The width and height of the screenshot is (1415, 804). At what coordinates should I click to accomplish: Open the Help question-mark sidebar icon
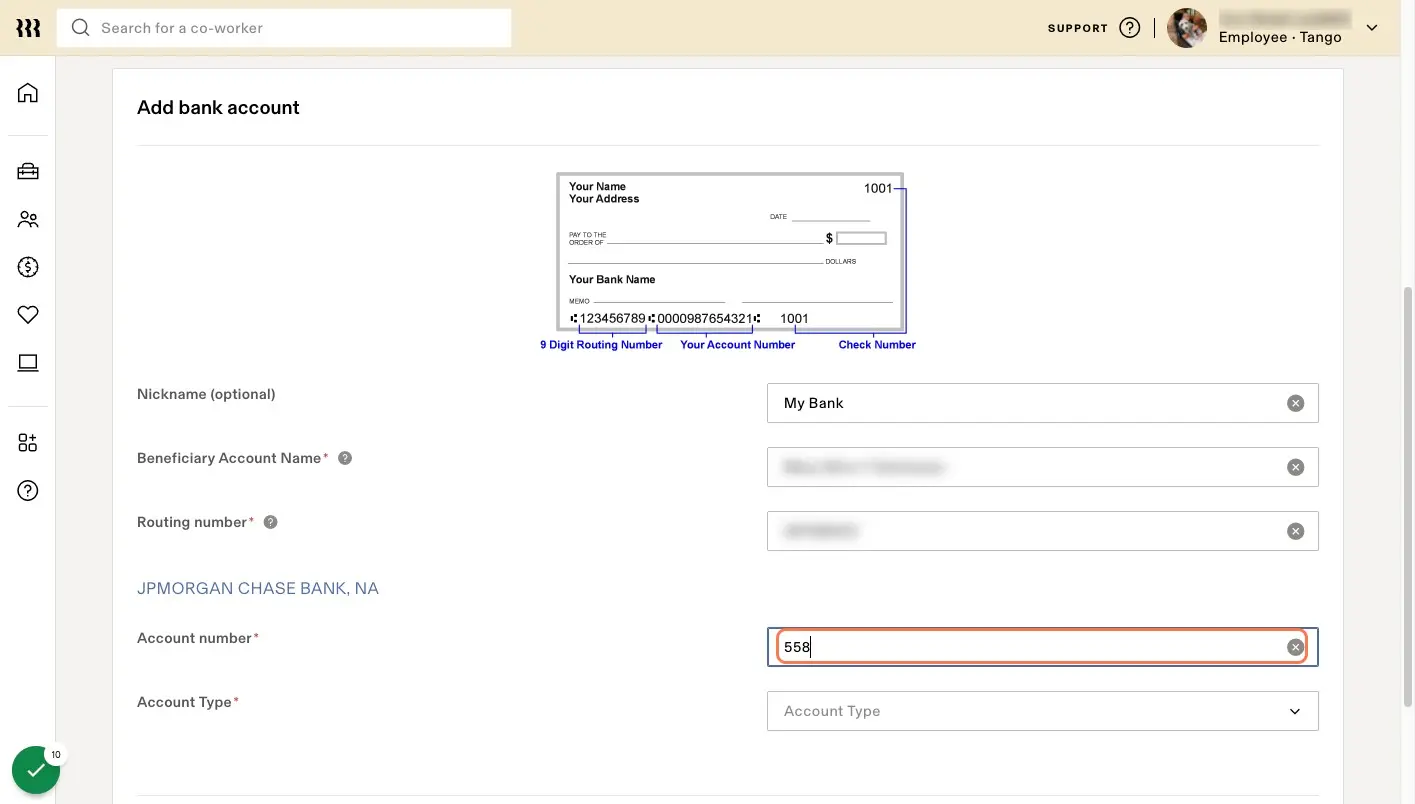pyautogui.click(x=28, y=491)
